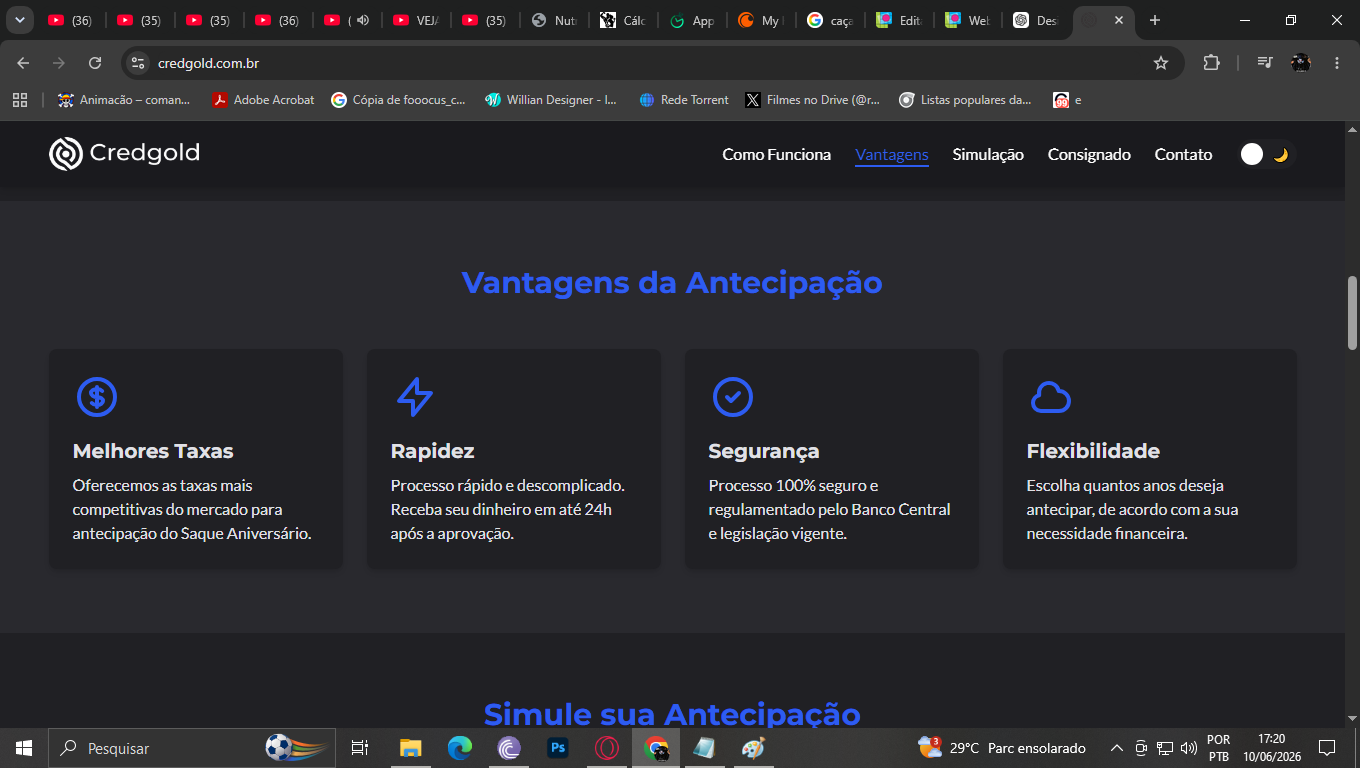Switch to the VEJA YouTube tab
The image size is (1360, 768).
pos(416,20)
